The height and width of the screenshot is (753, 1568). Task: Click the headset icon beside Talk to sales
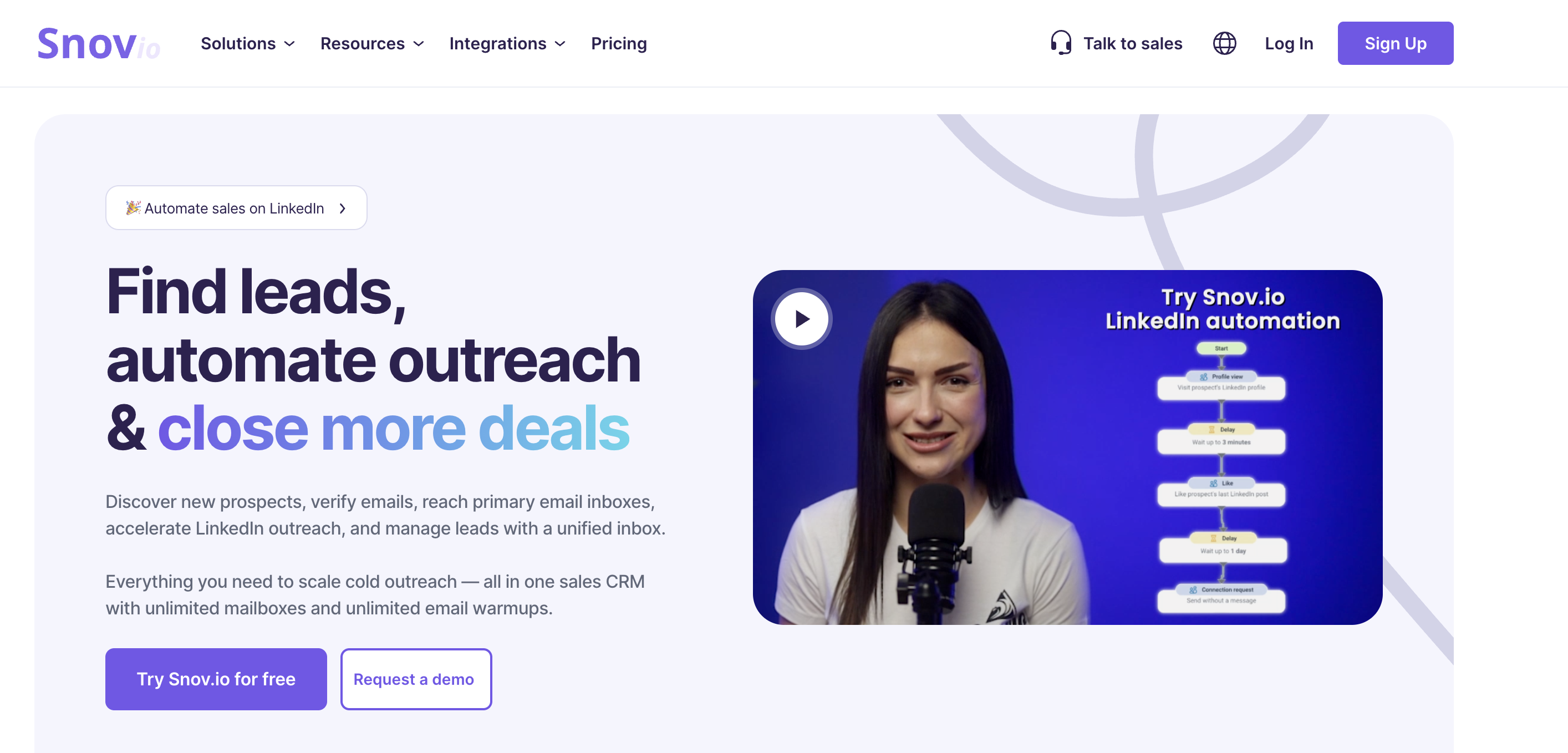tap(1061, 43)
